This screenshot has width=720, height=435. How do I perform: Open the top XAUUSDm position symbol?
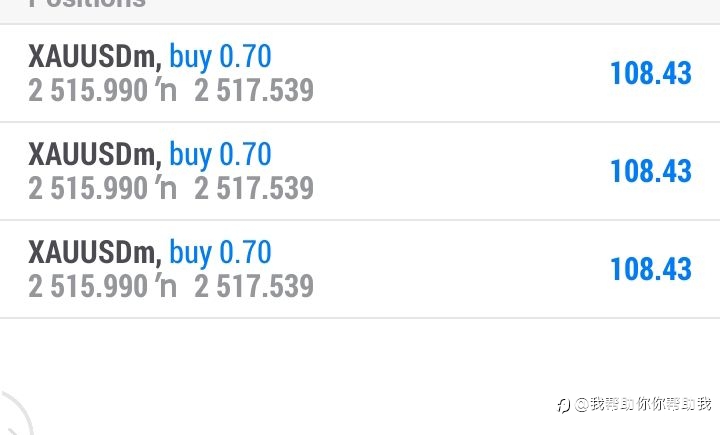[x=95, y=57]
